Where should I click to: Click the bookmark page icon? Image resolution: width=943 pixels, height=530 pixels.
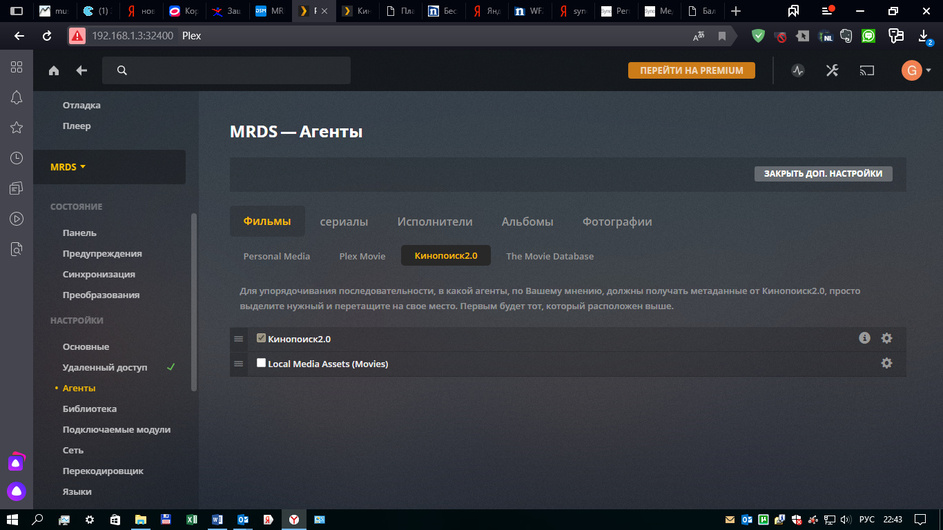point(722,36)
